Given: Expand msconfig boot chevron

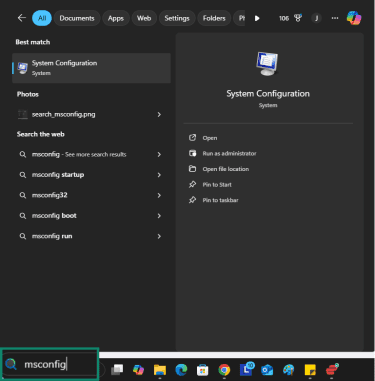Looking at the screenshot, I should coord(159,216).
